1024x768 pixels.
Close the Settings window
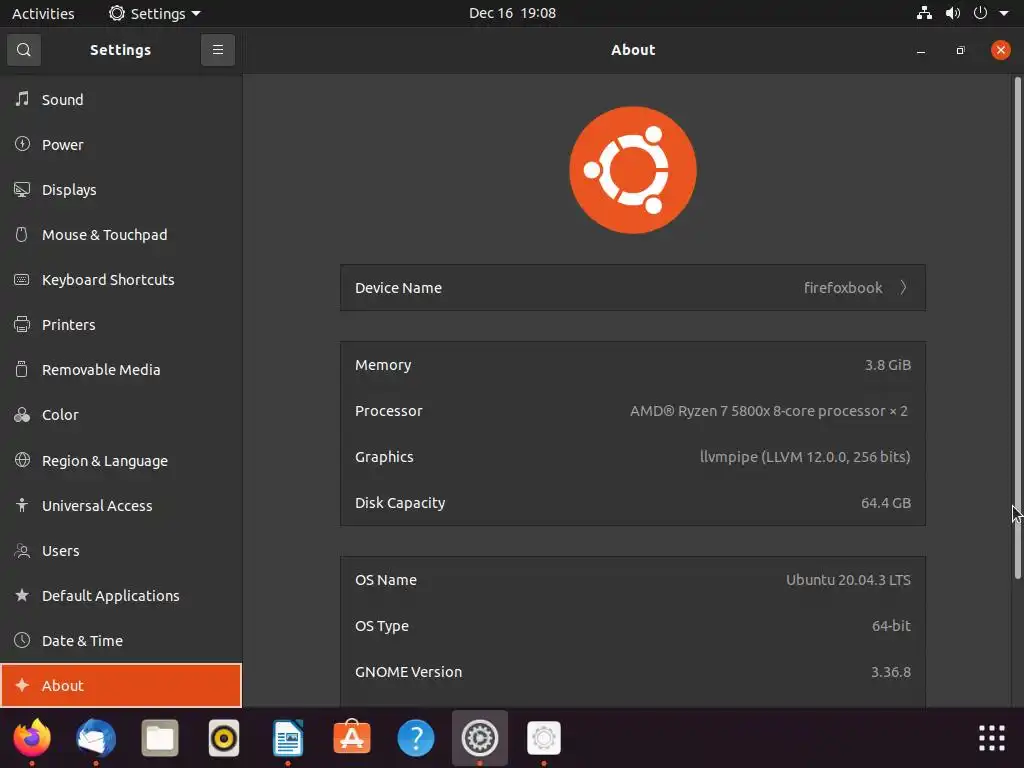pos(1000,50)
